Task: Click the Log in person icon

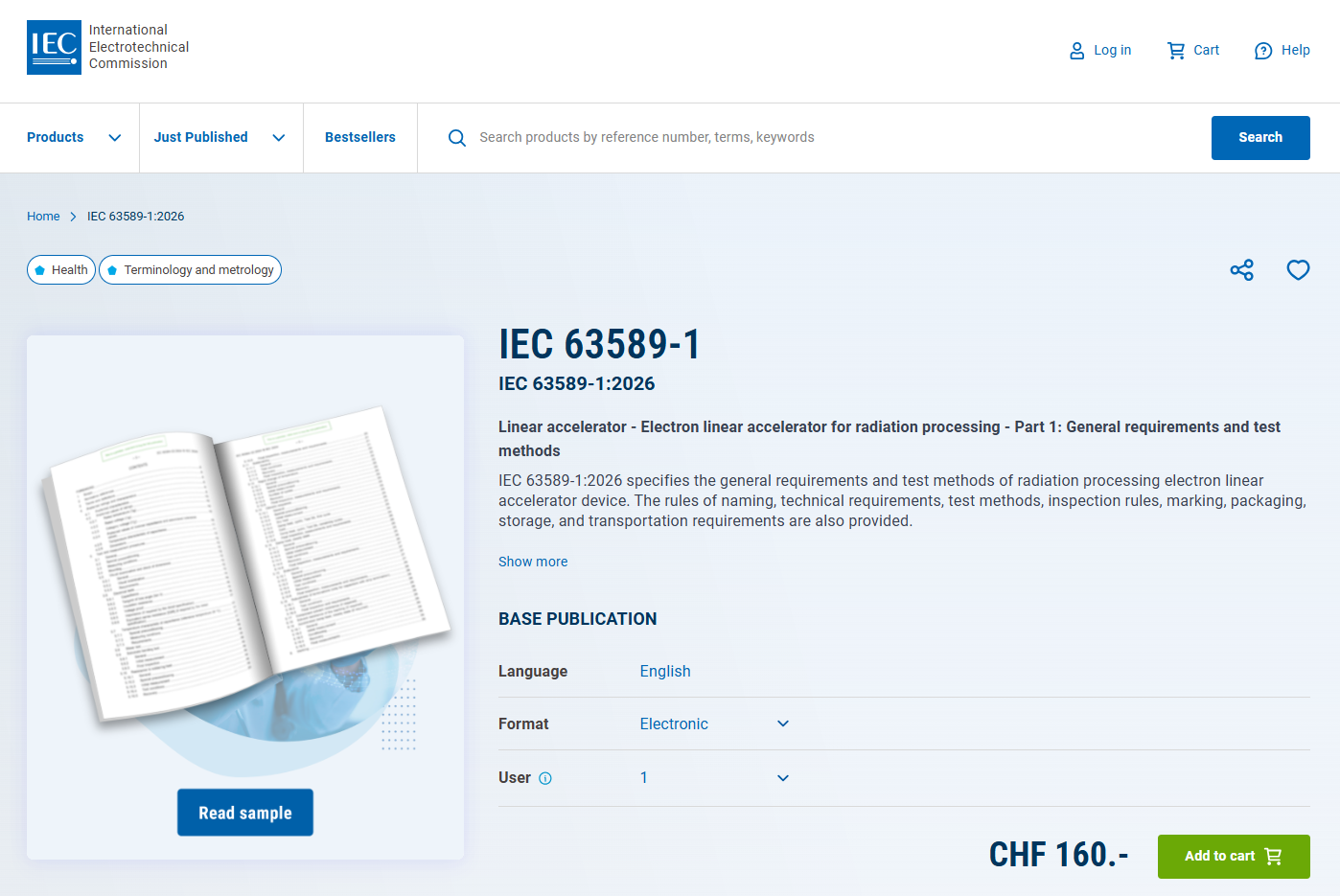Action: (x=1076, y=51)
